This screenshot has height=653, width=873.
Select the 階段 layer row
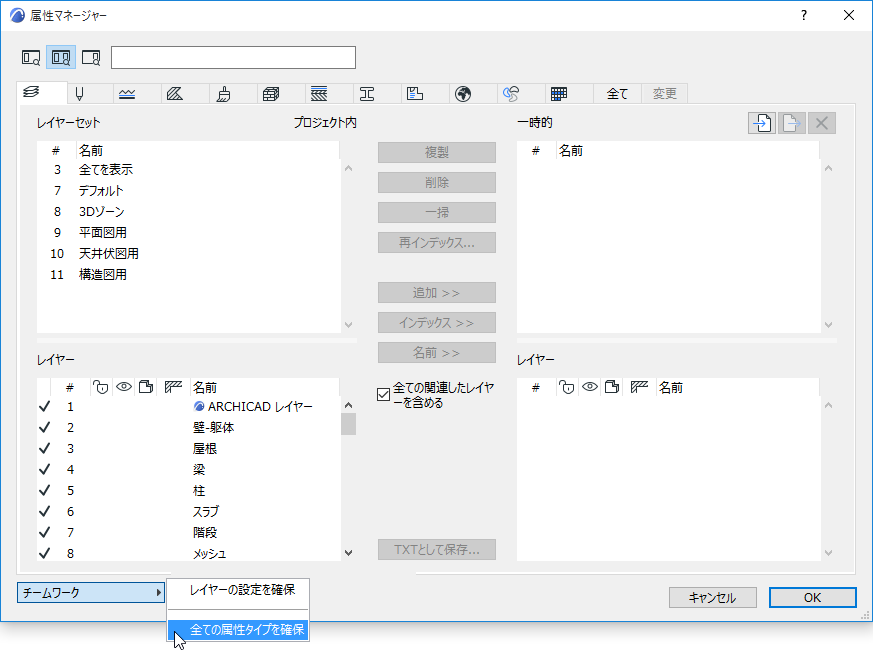[188, 533]
